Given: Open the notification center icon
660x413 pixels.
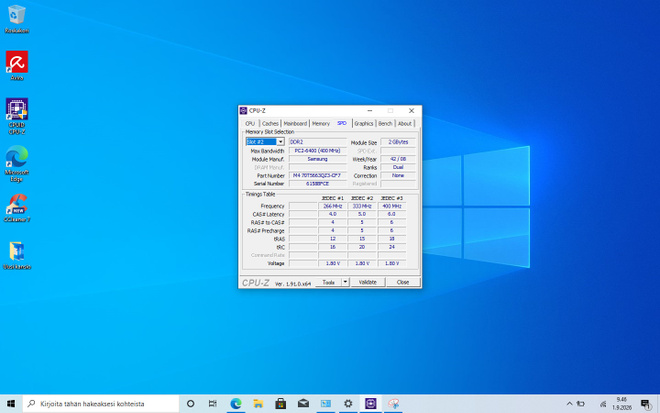Looking at the screenshot, I should click(646, 404).
